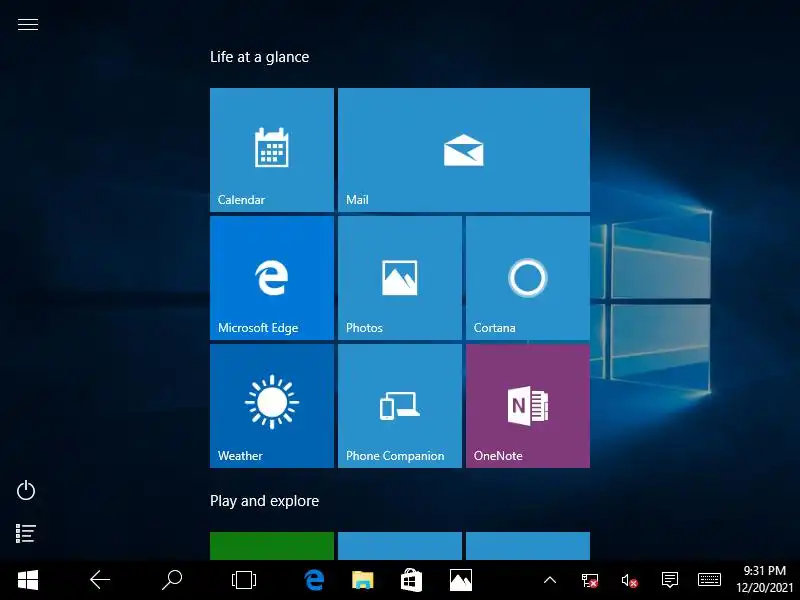800x600 pixels.
Task: Open the touch keyboard icon
Action: pos(709,580)
